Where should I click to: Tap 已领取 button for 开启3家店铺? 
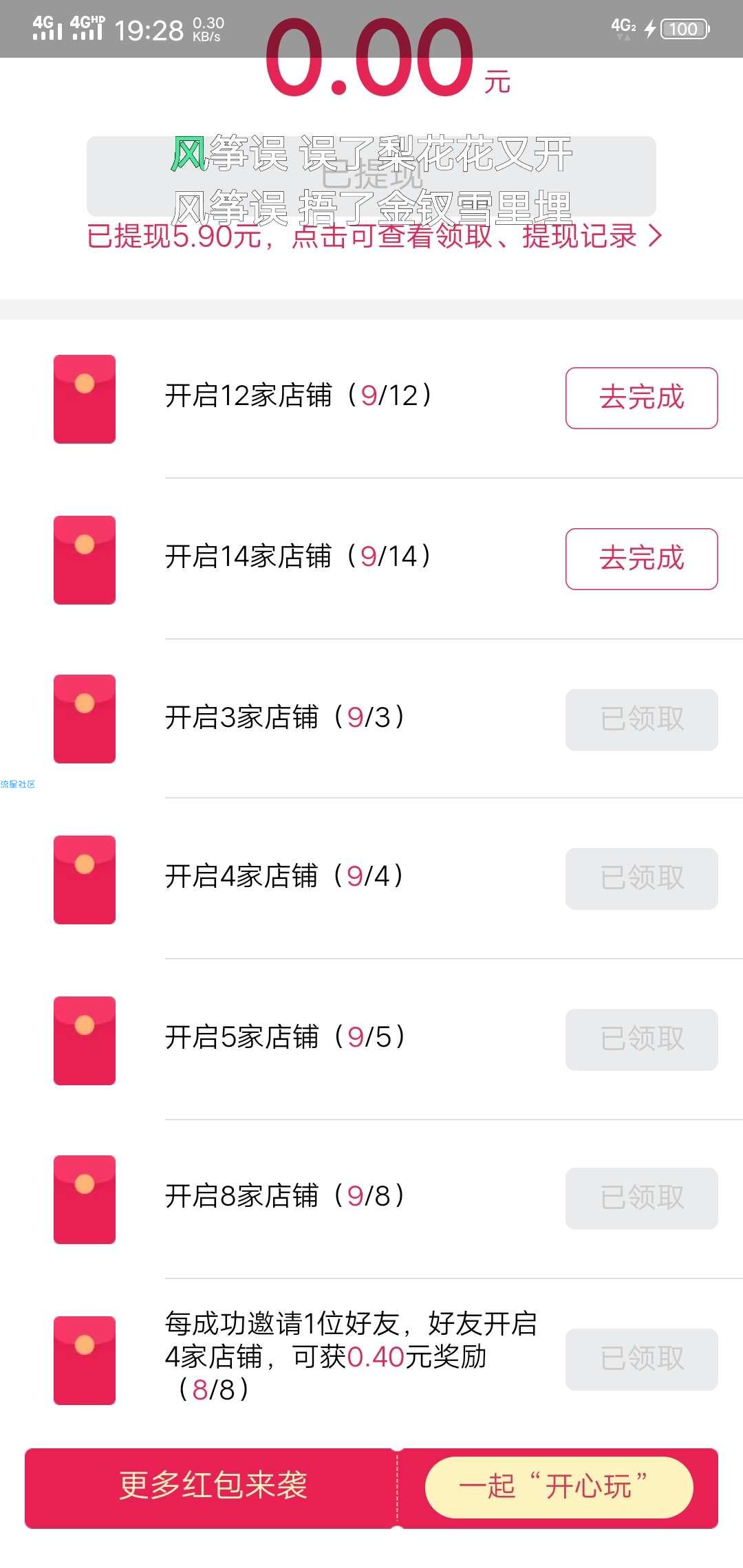click(642, 719)
